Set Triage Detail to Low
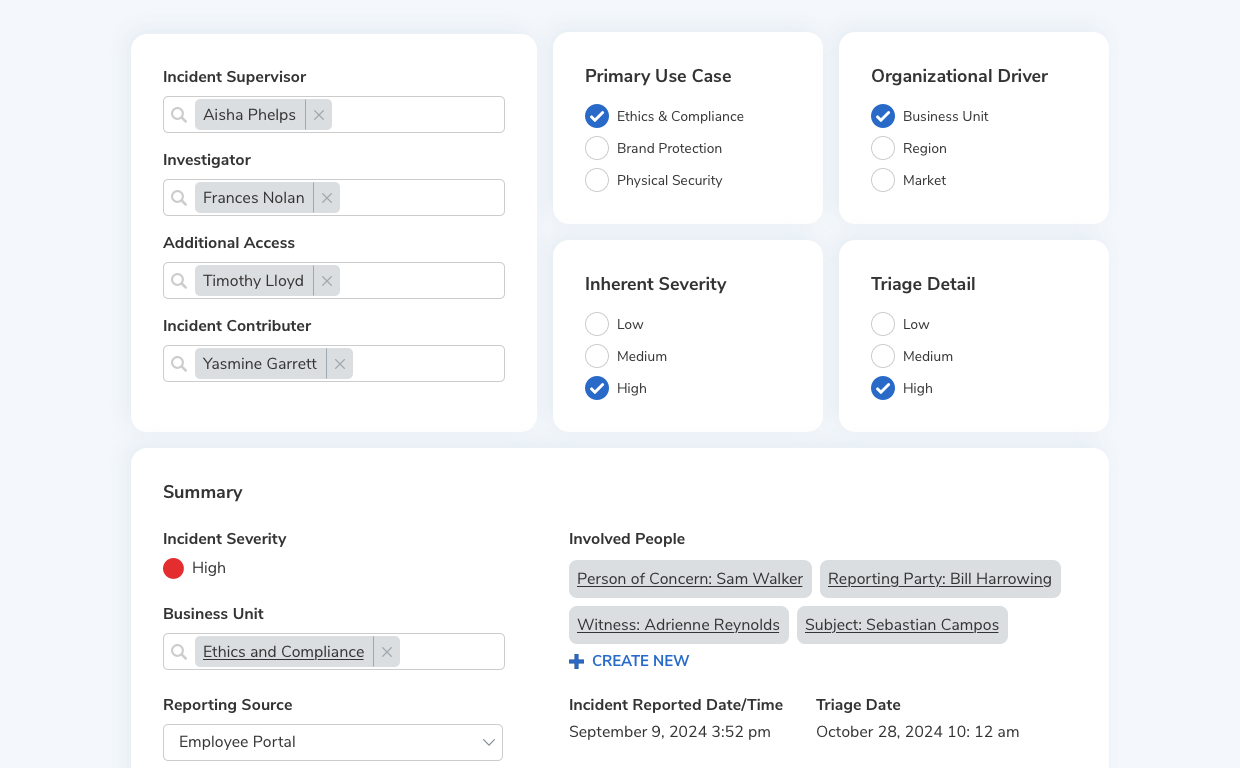Screen dimensions: 1240x768 (x=883, y=324)
